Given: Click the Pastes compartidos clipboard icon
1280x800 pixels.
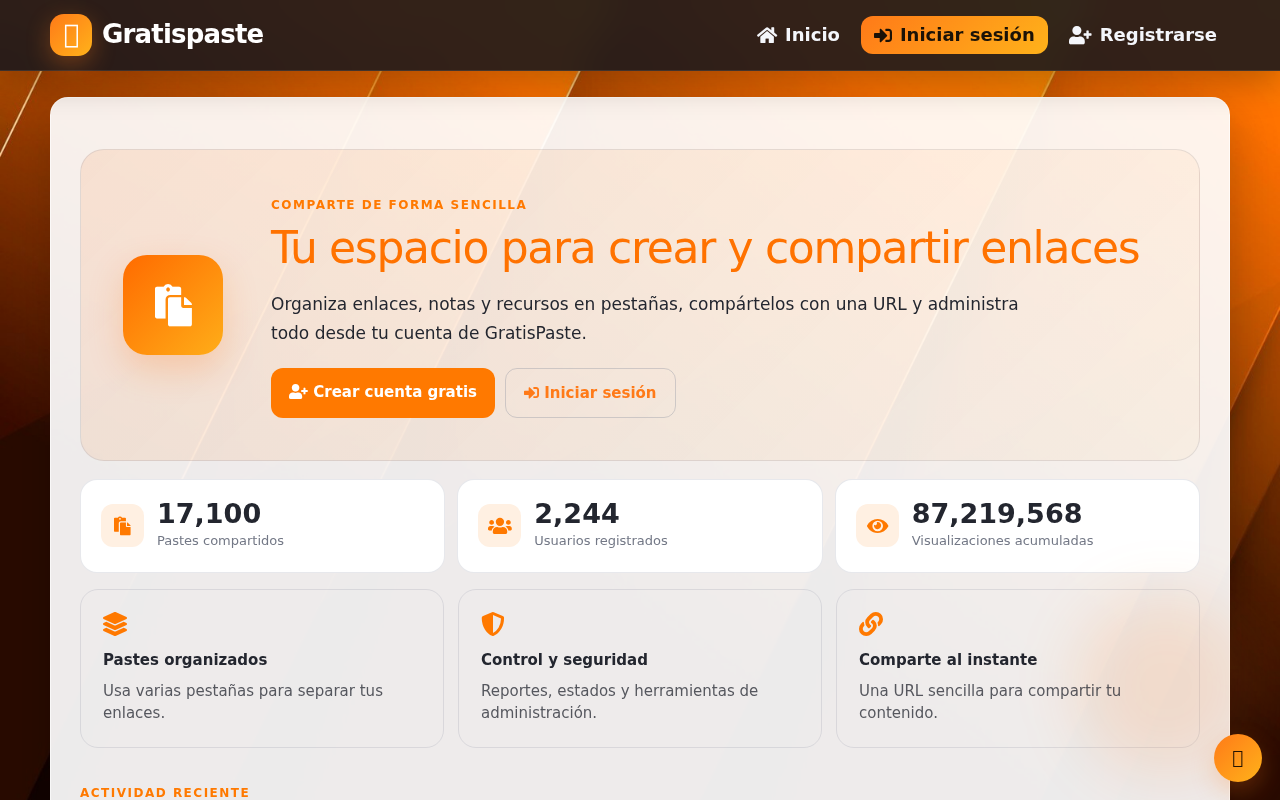Looking at the screenshot, I should 122,526.
